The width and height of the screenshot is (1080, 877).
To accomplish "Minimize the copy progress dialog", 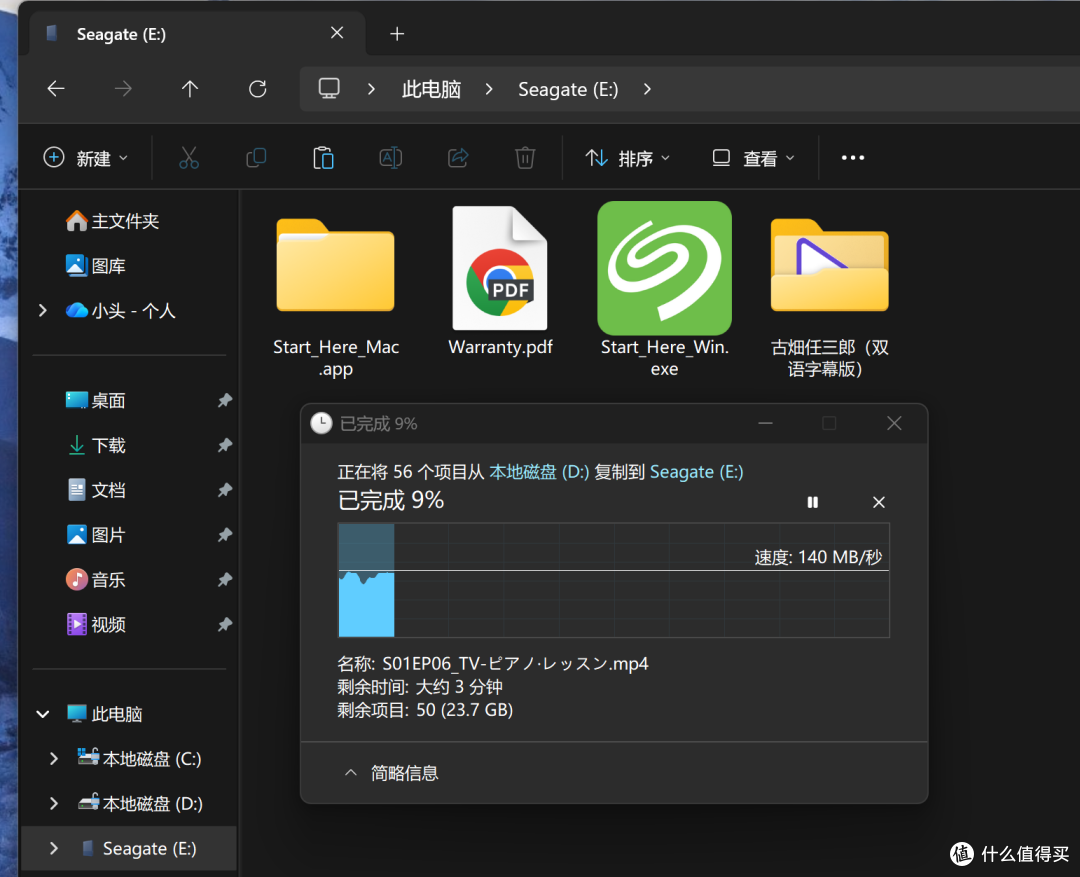I will [765, 423].
